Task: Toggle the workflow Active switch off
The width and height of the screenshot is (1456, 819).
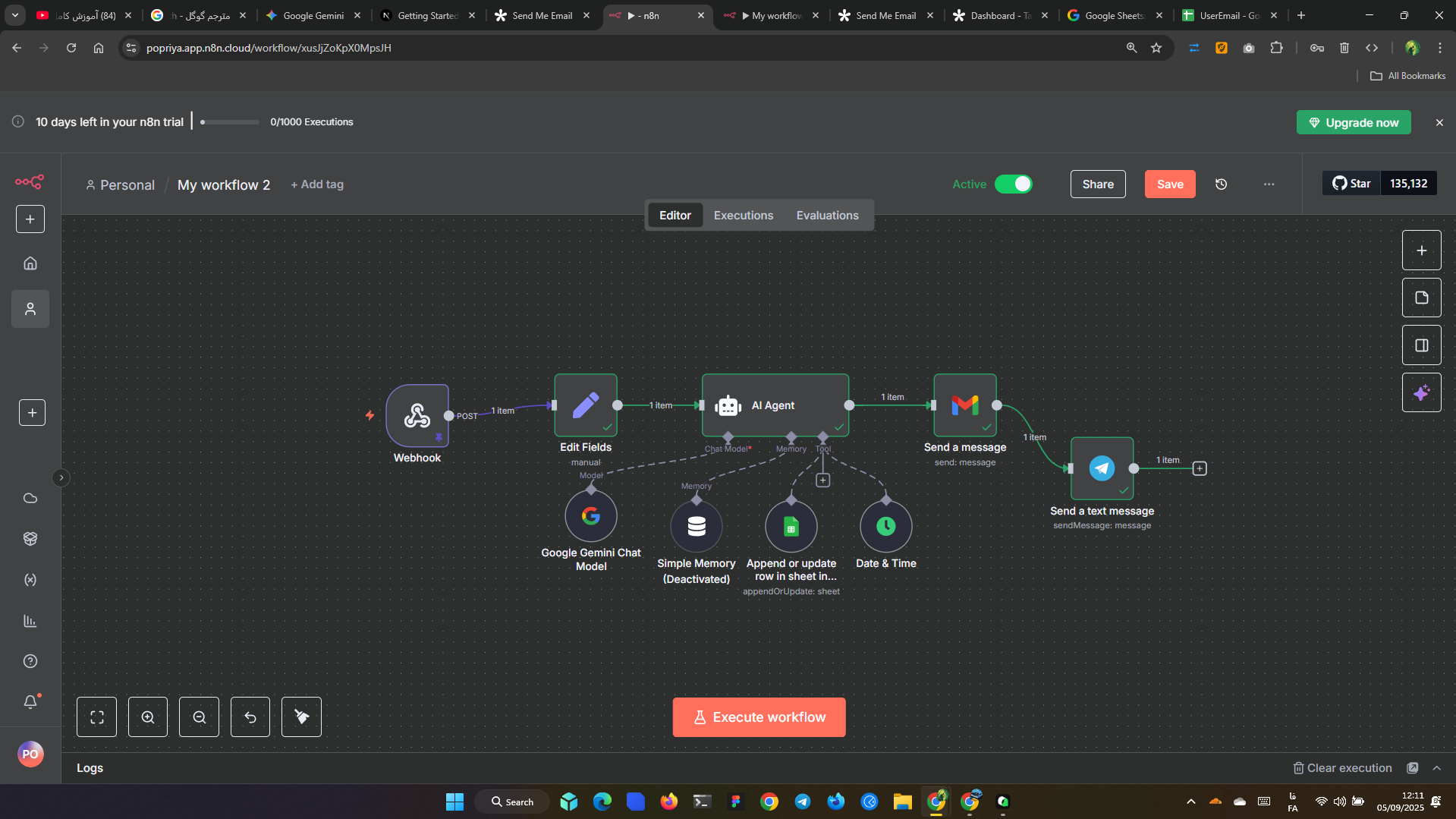Action: [1013, 184]
